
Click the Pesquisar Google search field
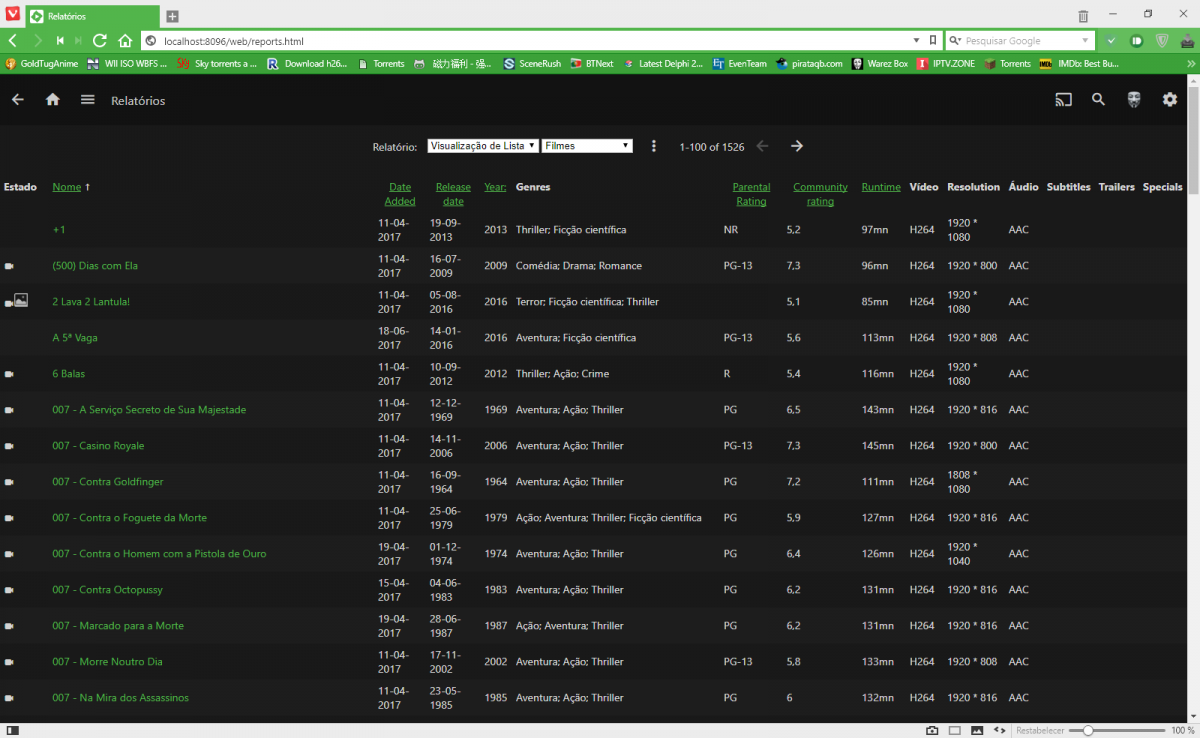(1020, 41)
